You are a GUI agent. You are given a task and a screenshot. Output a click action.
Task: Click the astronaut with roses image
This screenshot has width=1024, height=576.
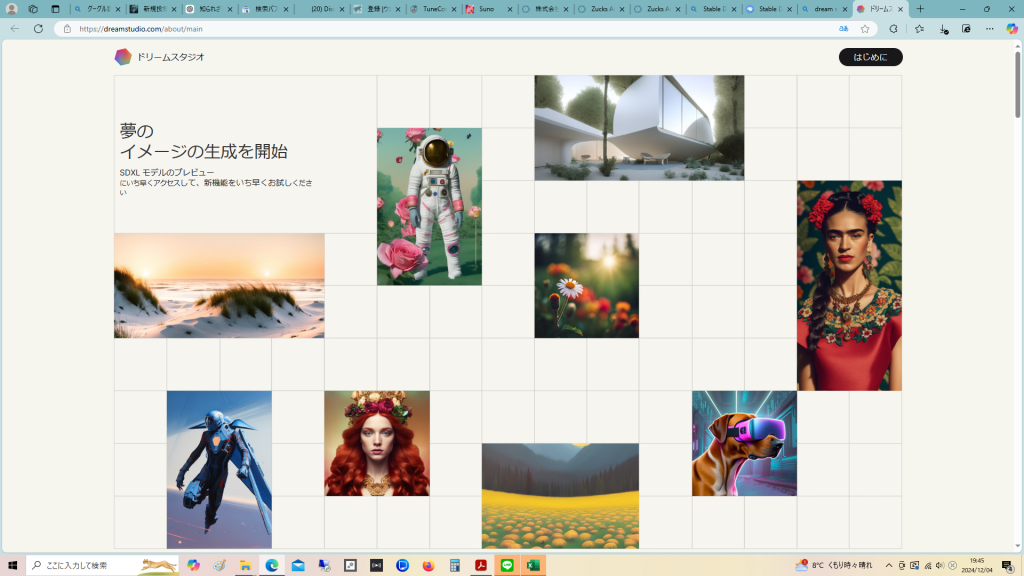(x=429, y=206)
